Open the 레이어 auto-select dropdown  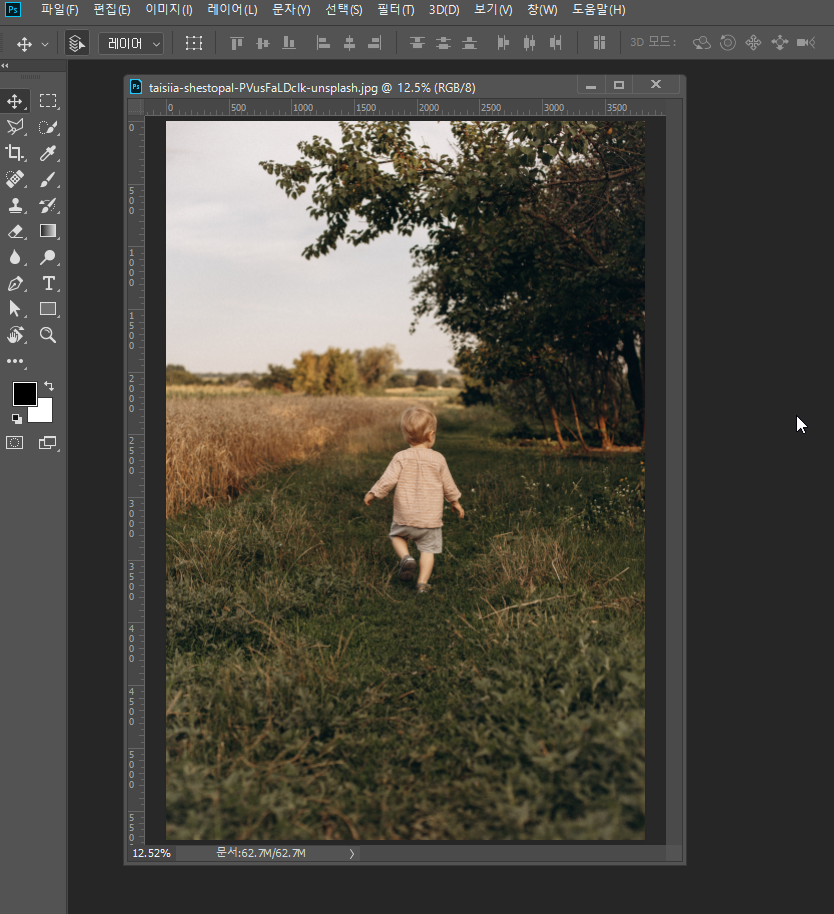pyautogui.click(x=131, y=44)
